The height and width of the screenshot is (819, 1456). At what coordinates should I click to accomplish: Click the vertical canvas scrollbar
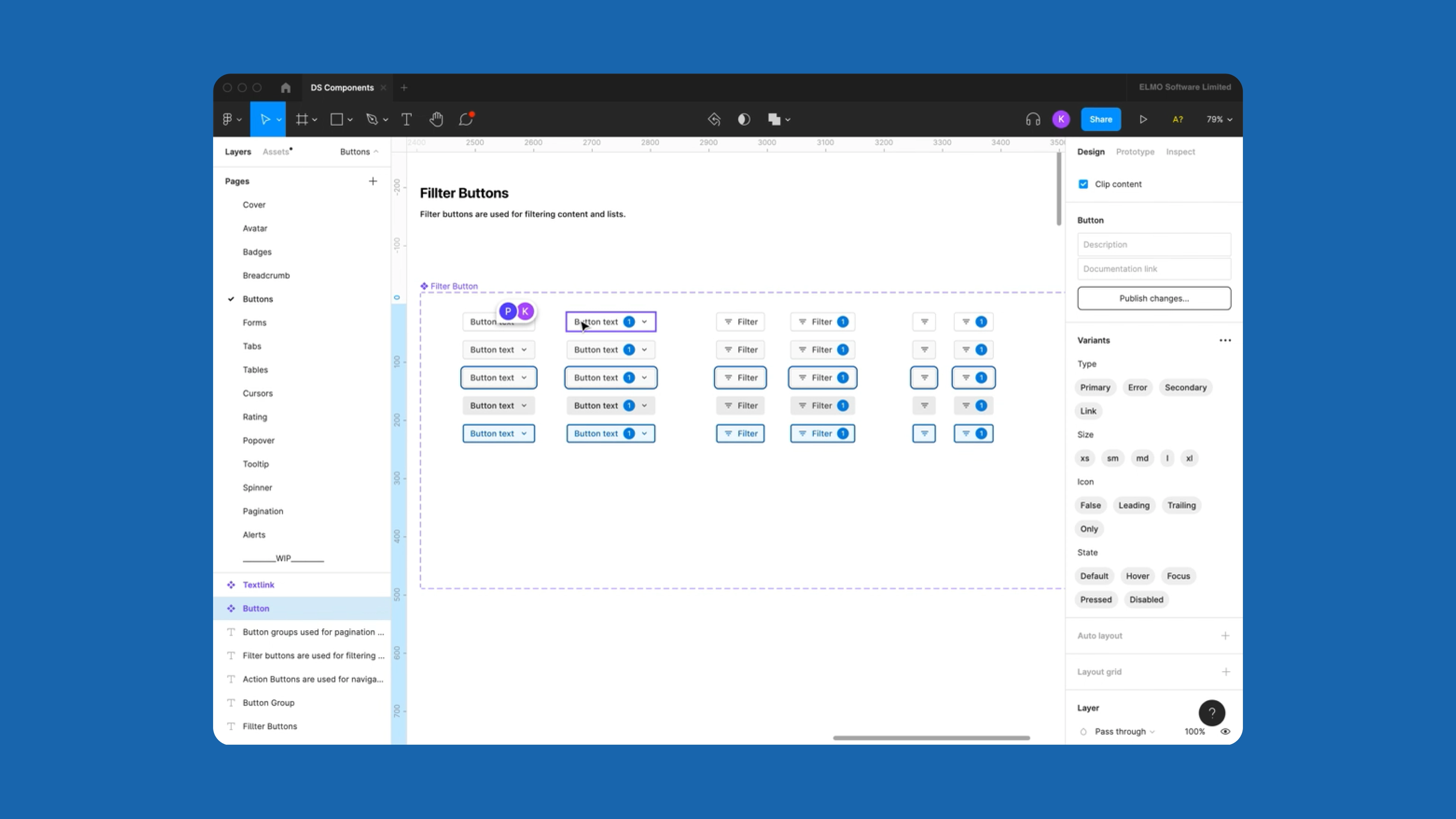pyautogui.click(x=1059, y=189)
